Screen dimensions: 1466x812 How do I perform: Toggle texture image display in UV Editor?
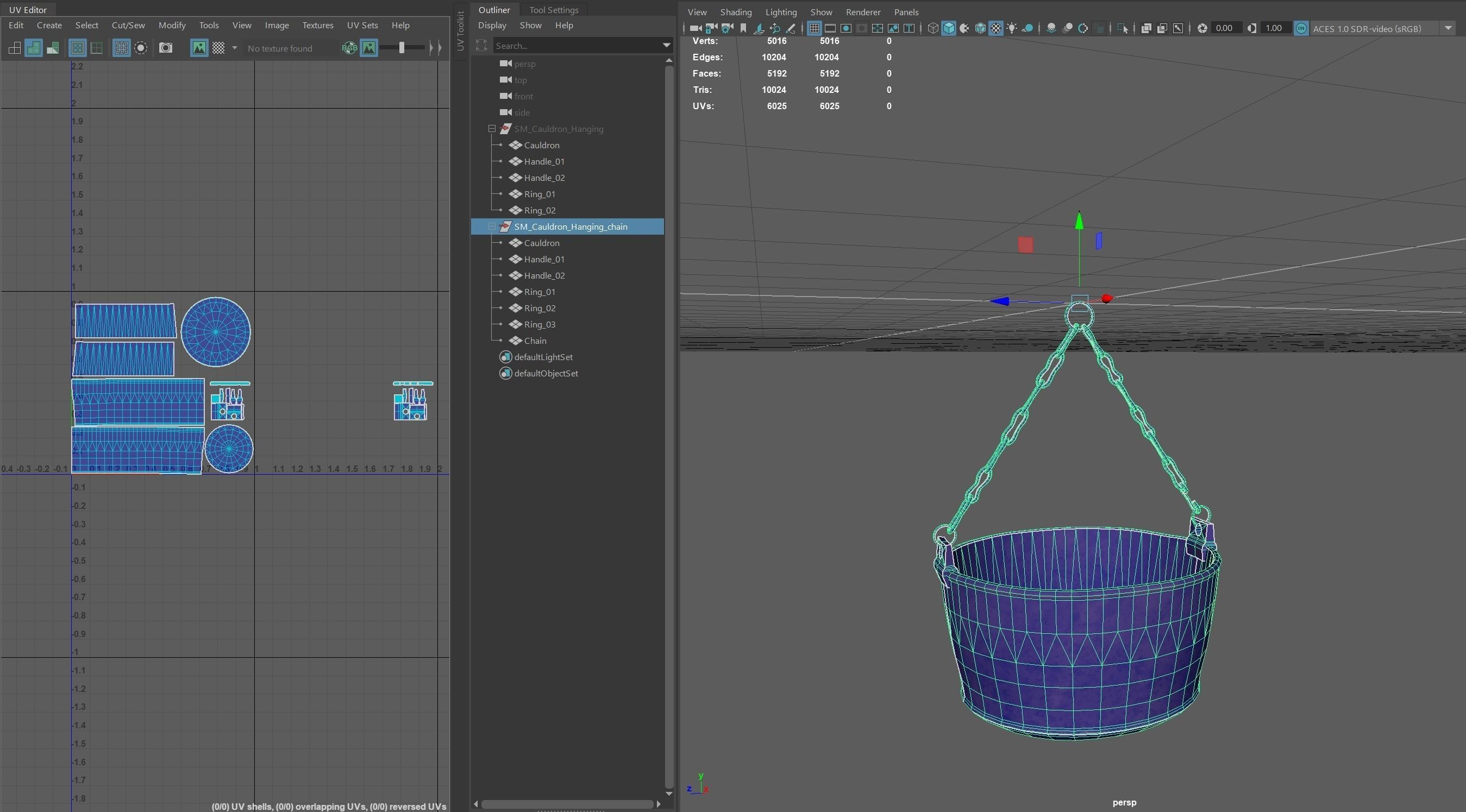click(199, 48)
